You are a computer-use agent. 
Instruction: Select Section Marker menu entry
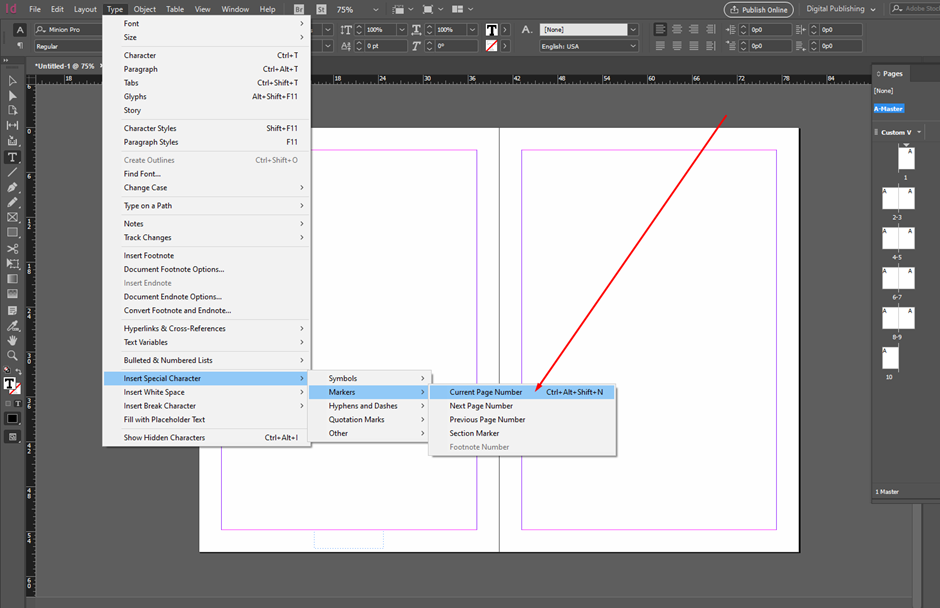coord(474,433)
